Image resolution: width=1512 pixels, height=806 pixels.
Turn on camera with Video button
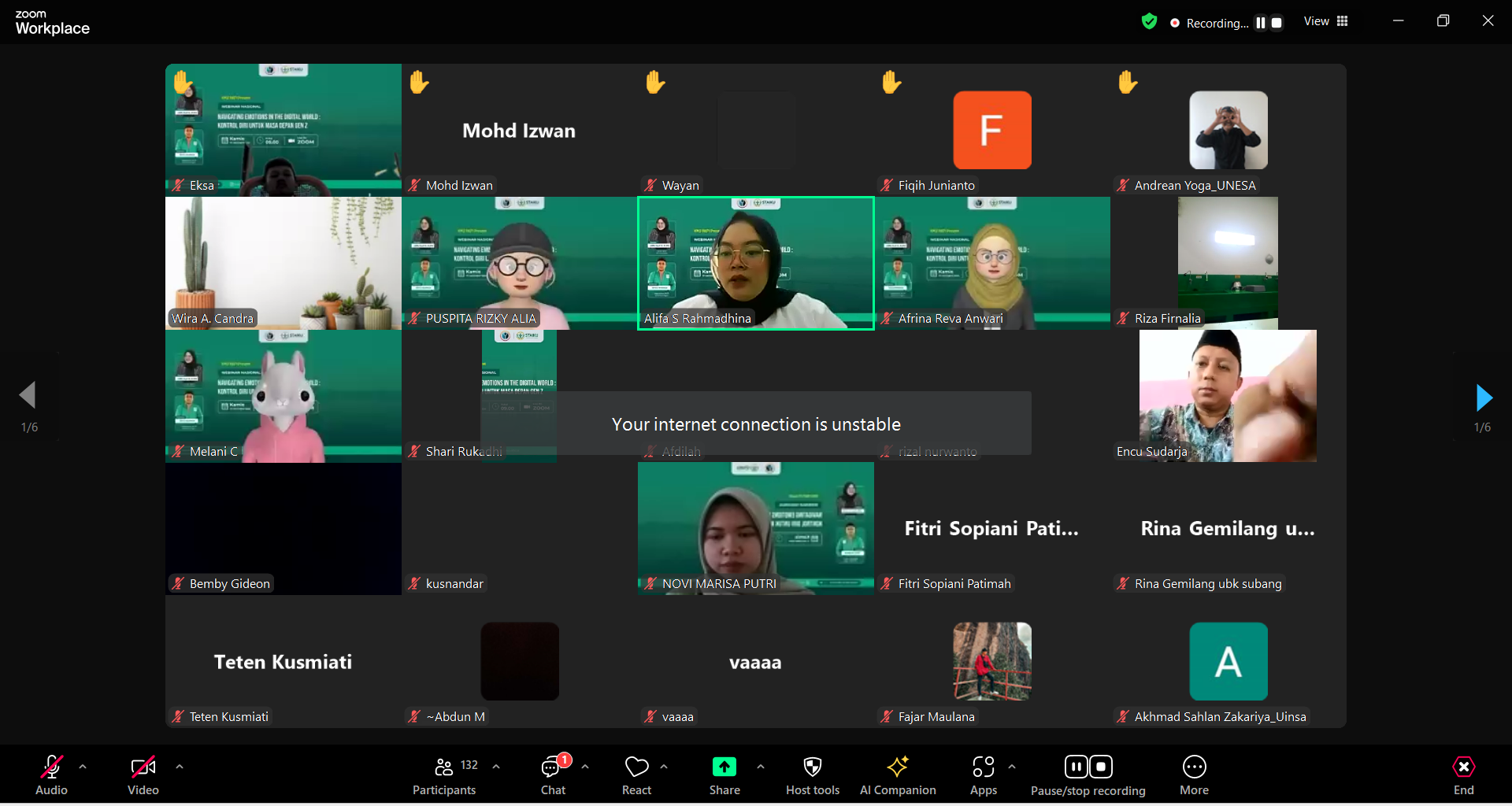click(x=143, y=775)
